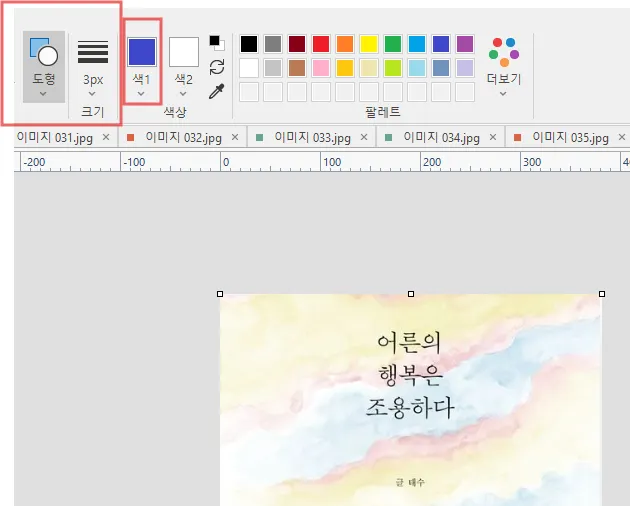Choose the light gray palette swatch
This screenshot has width=630, height=506.
point(273,68)
